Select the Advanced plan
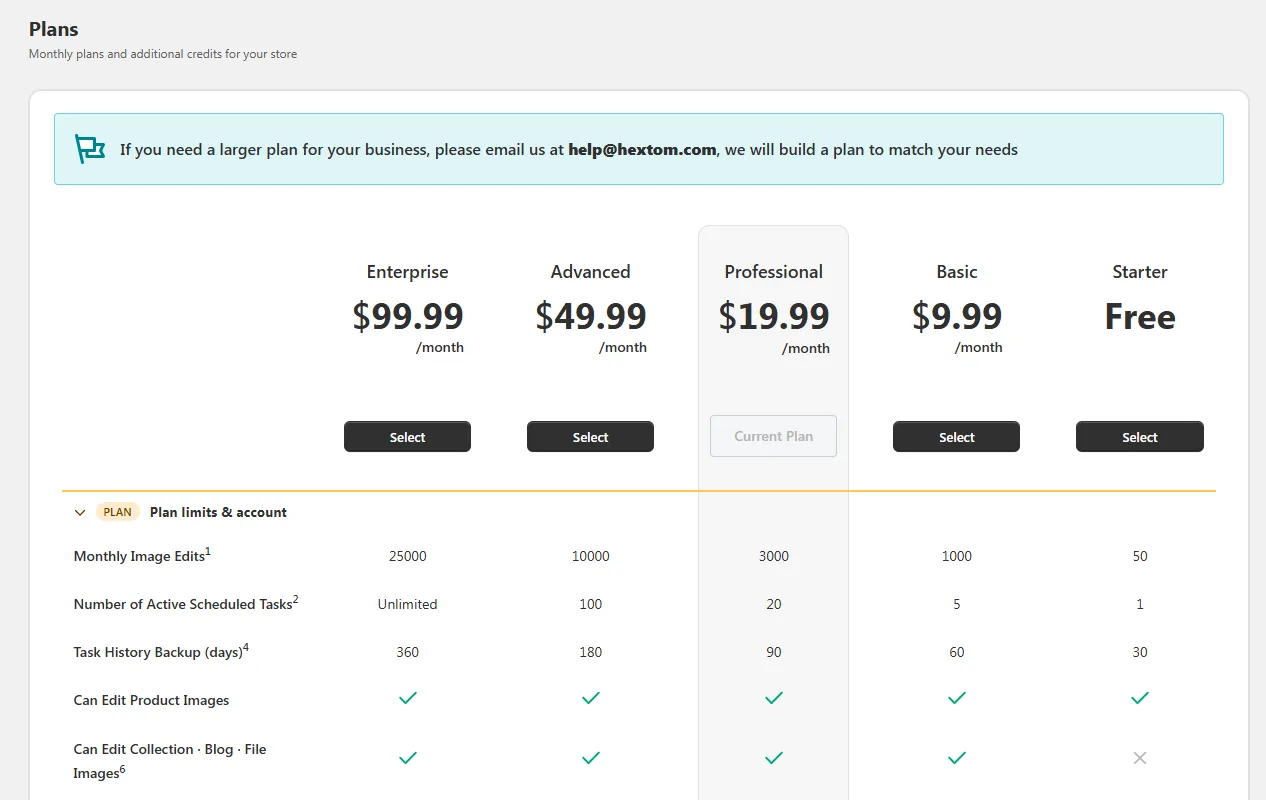This screenshot has width=1266, height=800. click(590, 437)
